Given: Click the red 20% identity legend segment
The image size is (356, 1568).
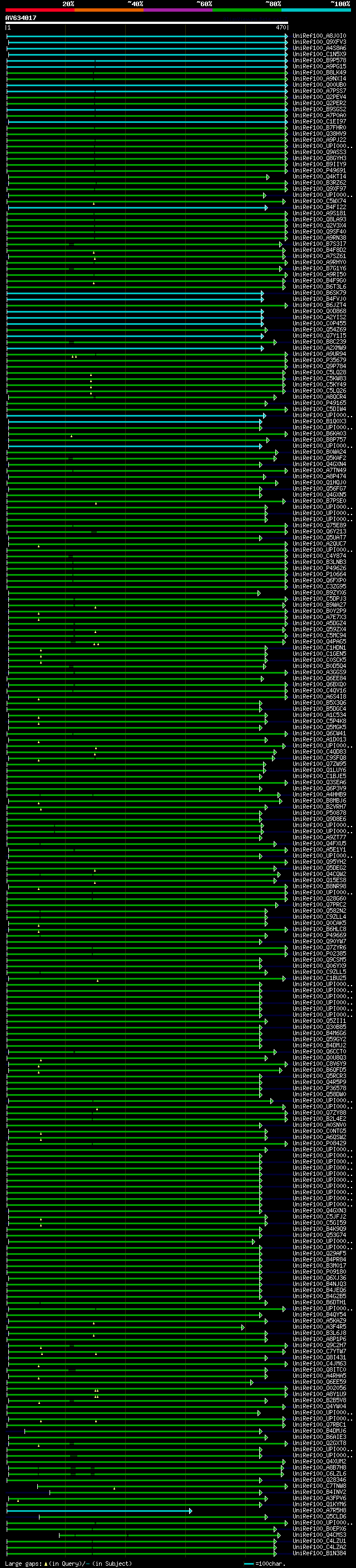Looking at the screenshot, I should [x=40, y=10].
